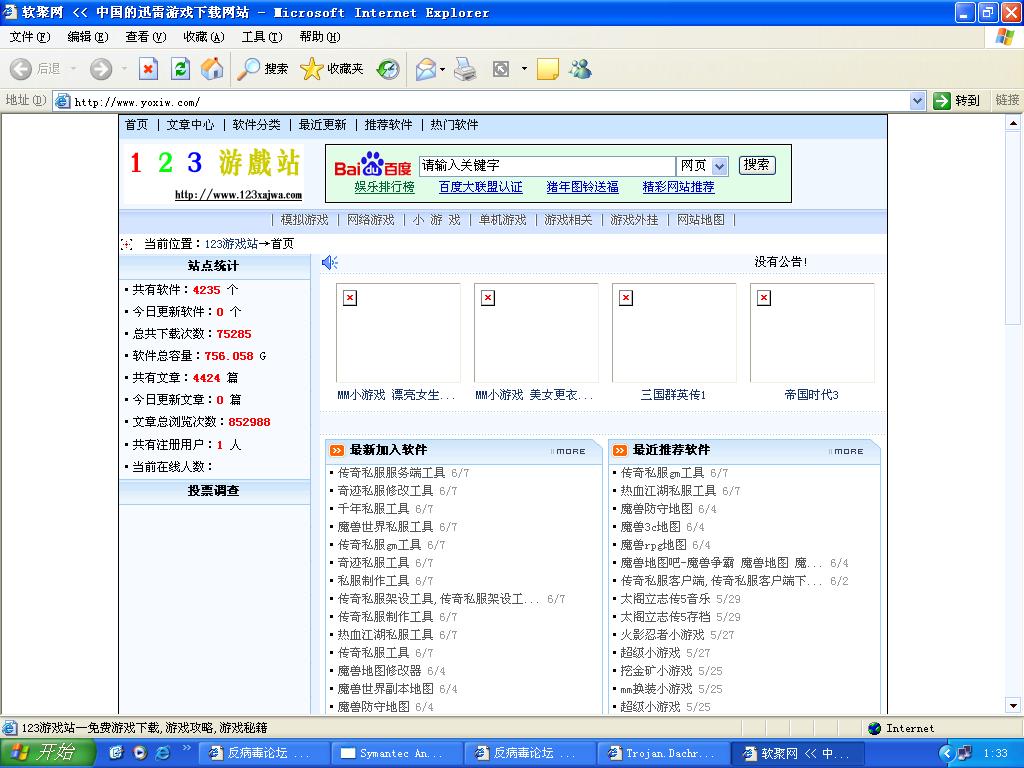Launch Internet Explorer quick launch icon
This screenshot has height=768, width=1024.
point(163,753)
